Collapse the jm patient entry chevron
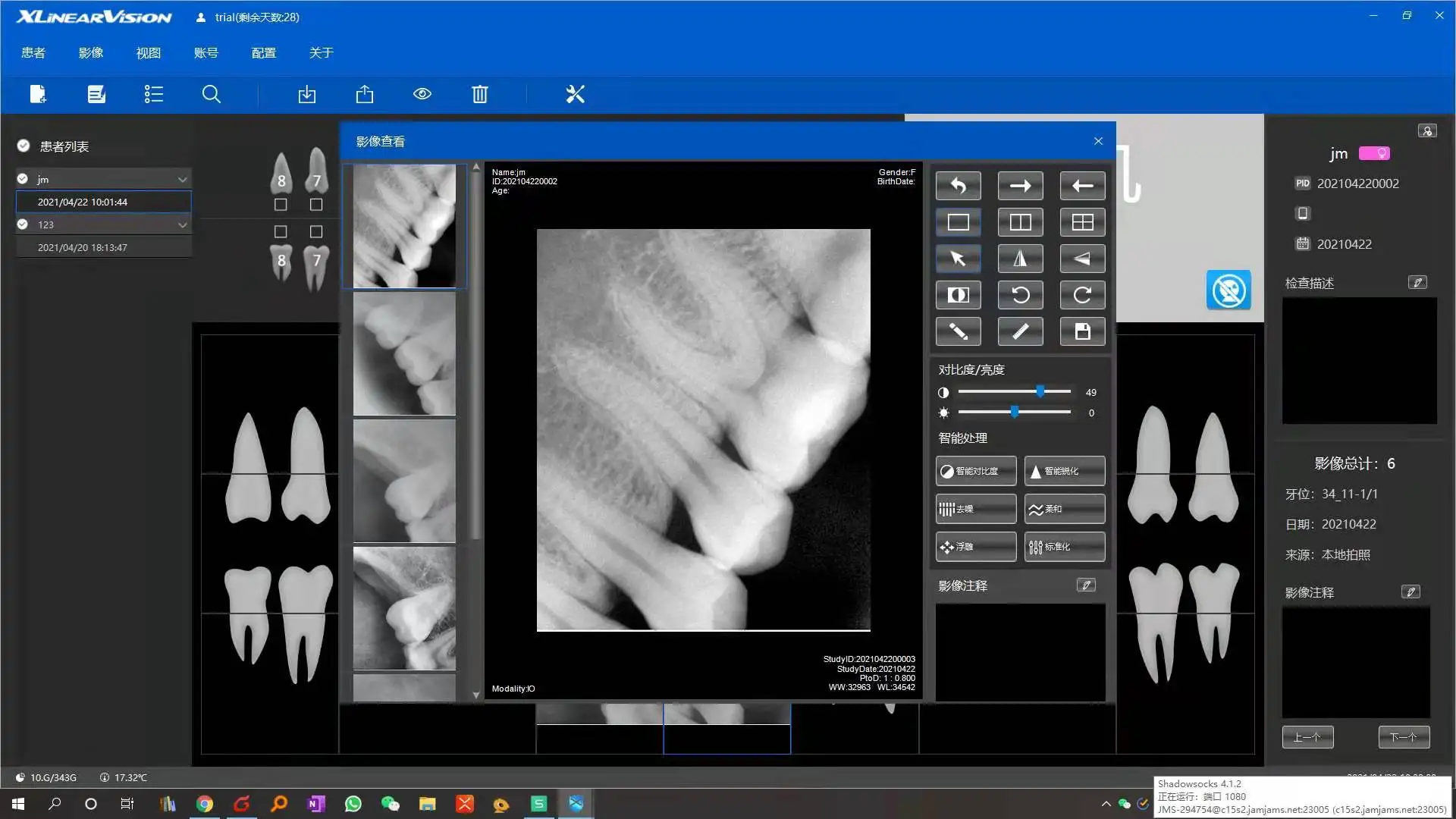Image resolution: width=1456 pixels, height=819 pixels. pyautogui.click(x=182, y=180)
